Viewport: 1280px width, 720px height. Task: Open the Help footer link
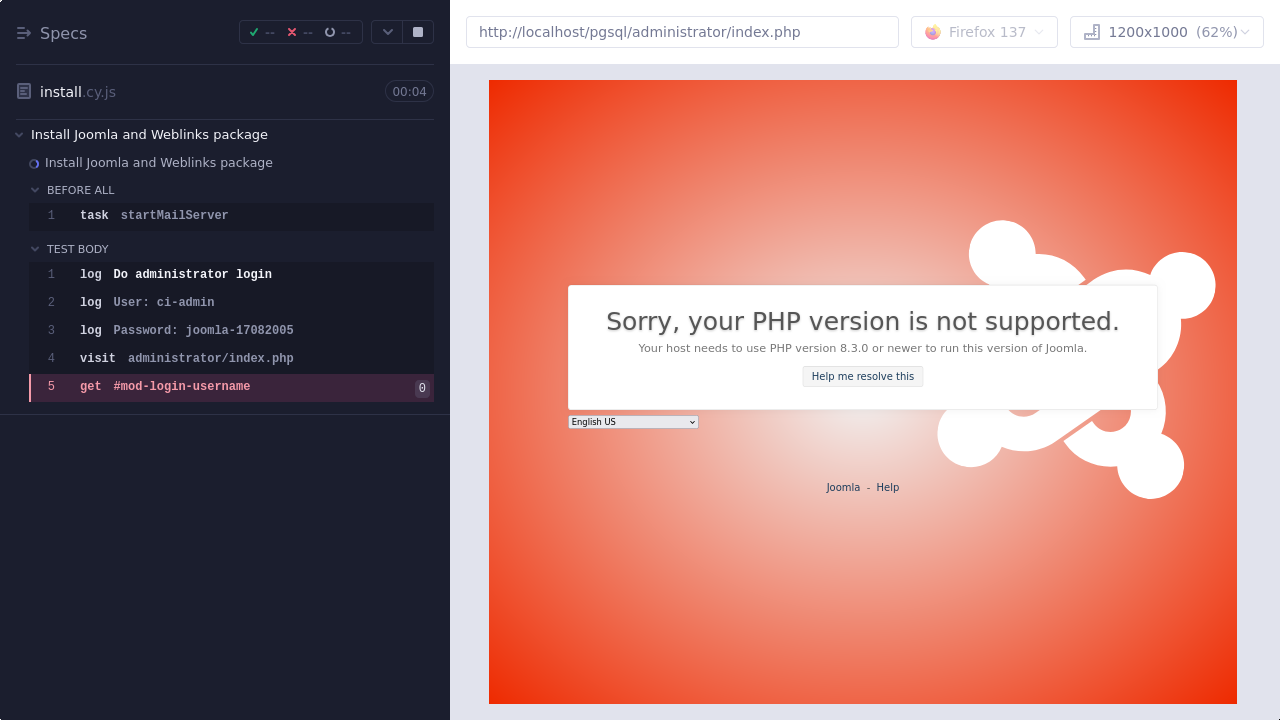887,488
